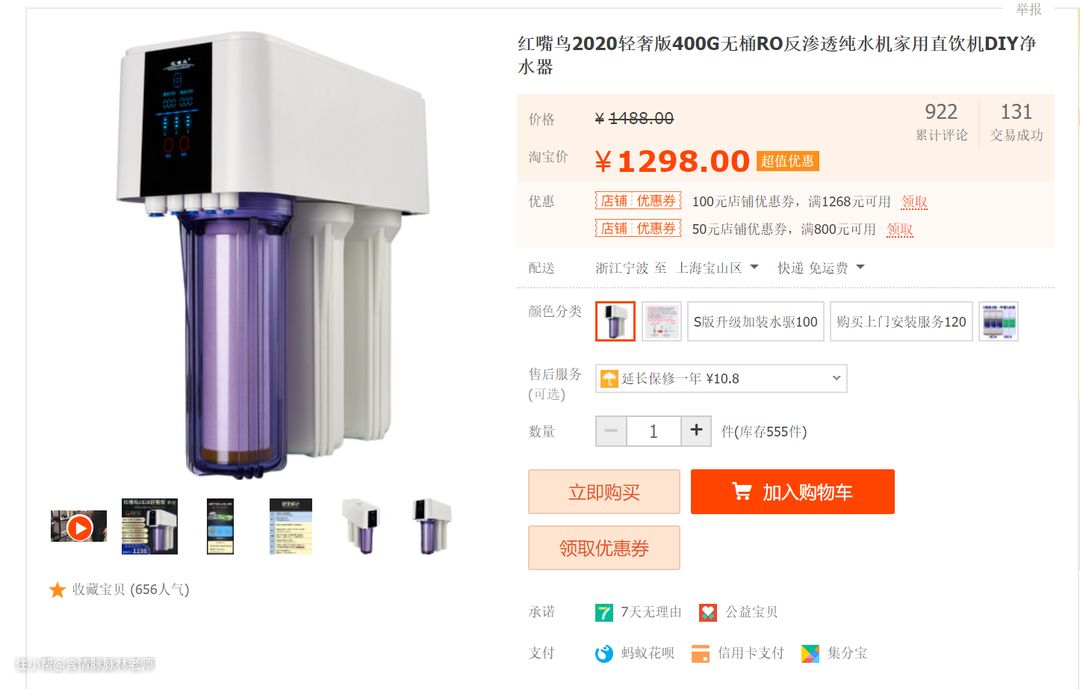
Task: Click the star icon to favorite item
Action: click(57, 590)
